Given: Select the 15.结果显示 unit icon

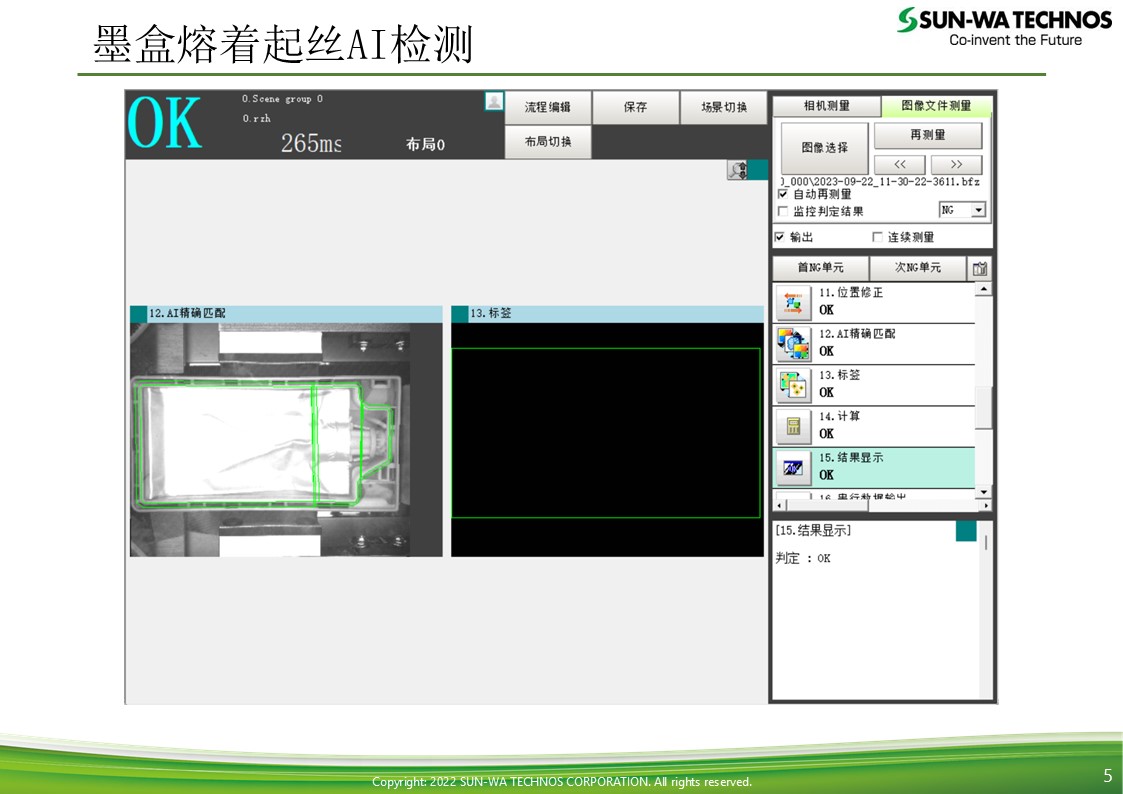Looking at the screenshot, I should coord(793,467).
